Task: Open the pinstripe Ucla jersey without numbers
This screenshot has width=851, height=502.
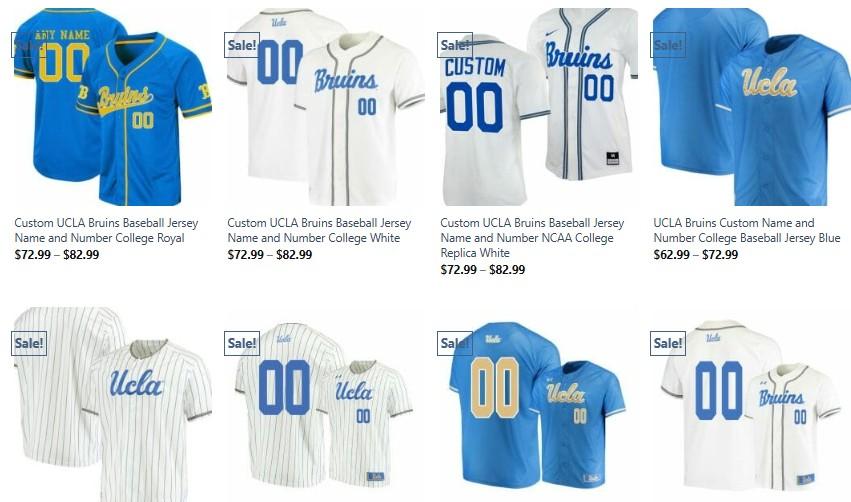Action: pyautogui.click(x=112, y=404)
